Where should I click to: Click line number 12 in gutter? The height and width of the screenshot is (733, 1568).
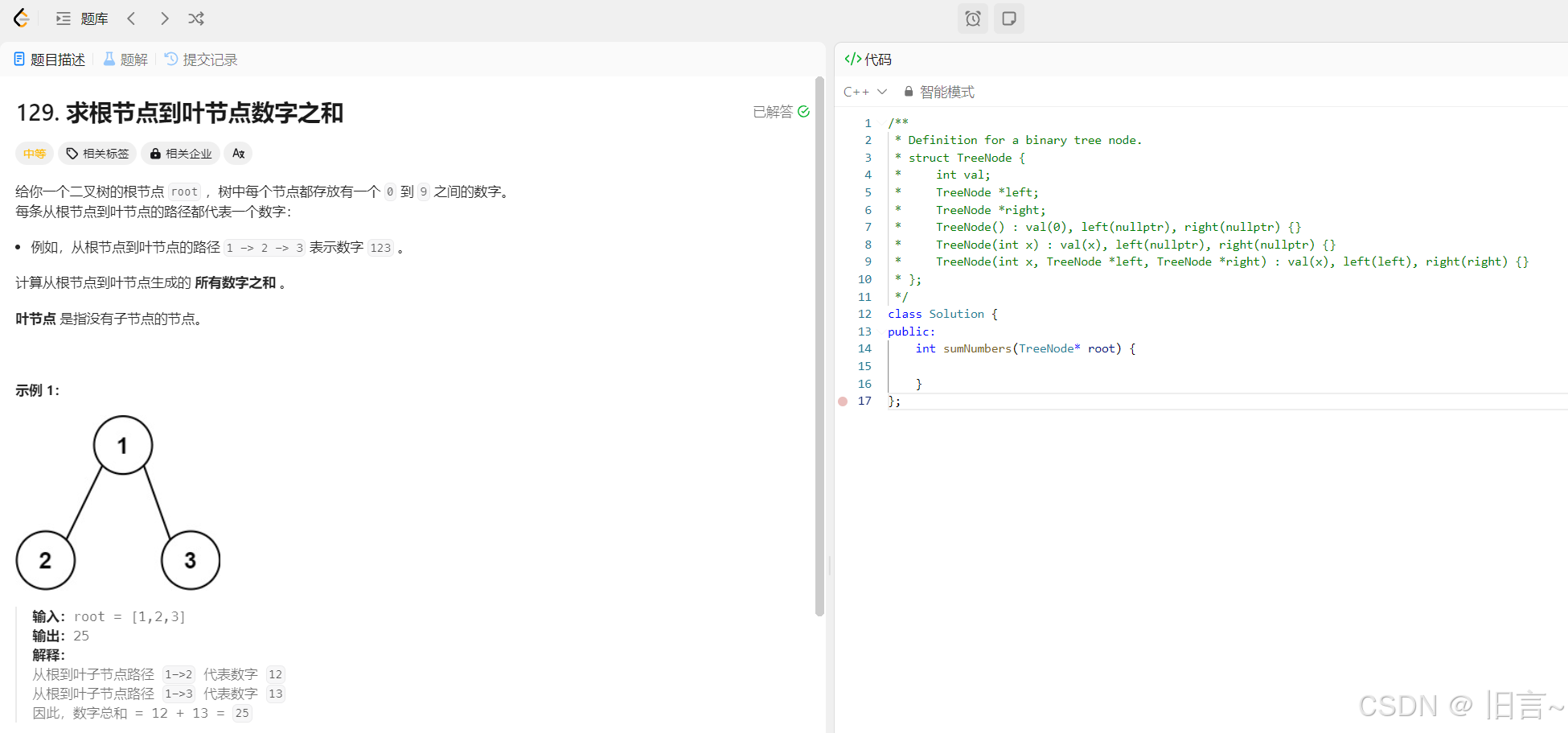pyautogui.click(x=864, y=314)
